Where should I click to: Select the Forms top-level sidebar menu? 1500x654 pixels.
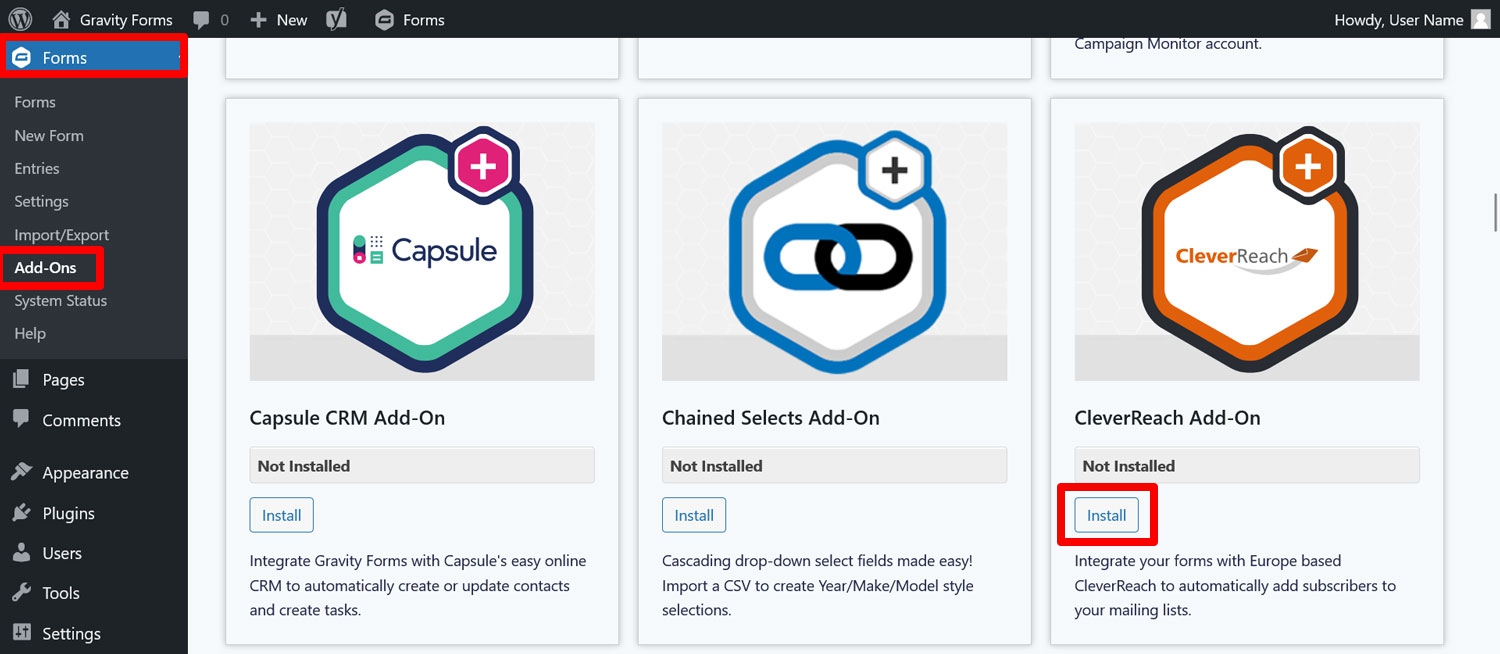pos(94,58)
